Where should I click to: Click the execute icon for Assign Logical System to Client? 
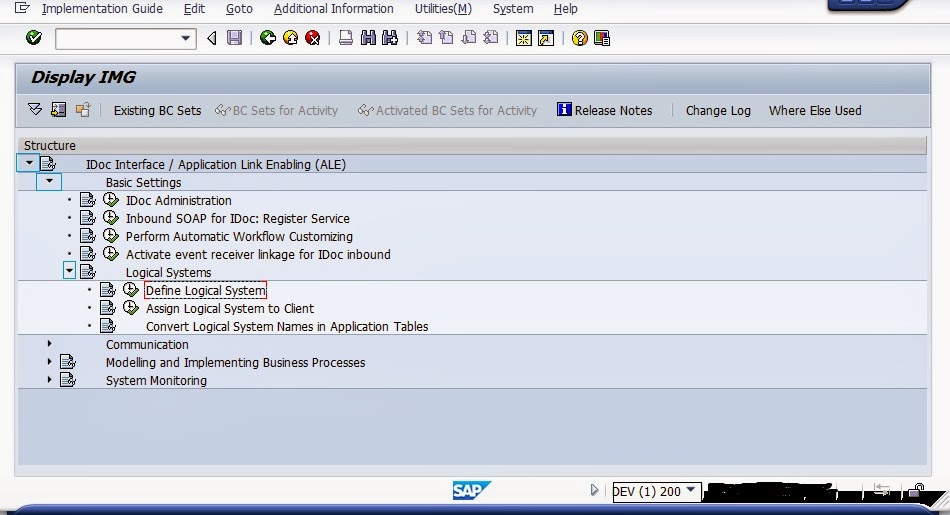click(x=130, y=308)
